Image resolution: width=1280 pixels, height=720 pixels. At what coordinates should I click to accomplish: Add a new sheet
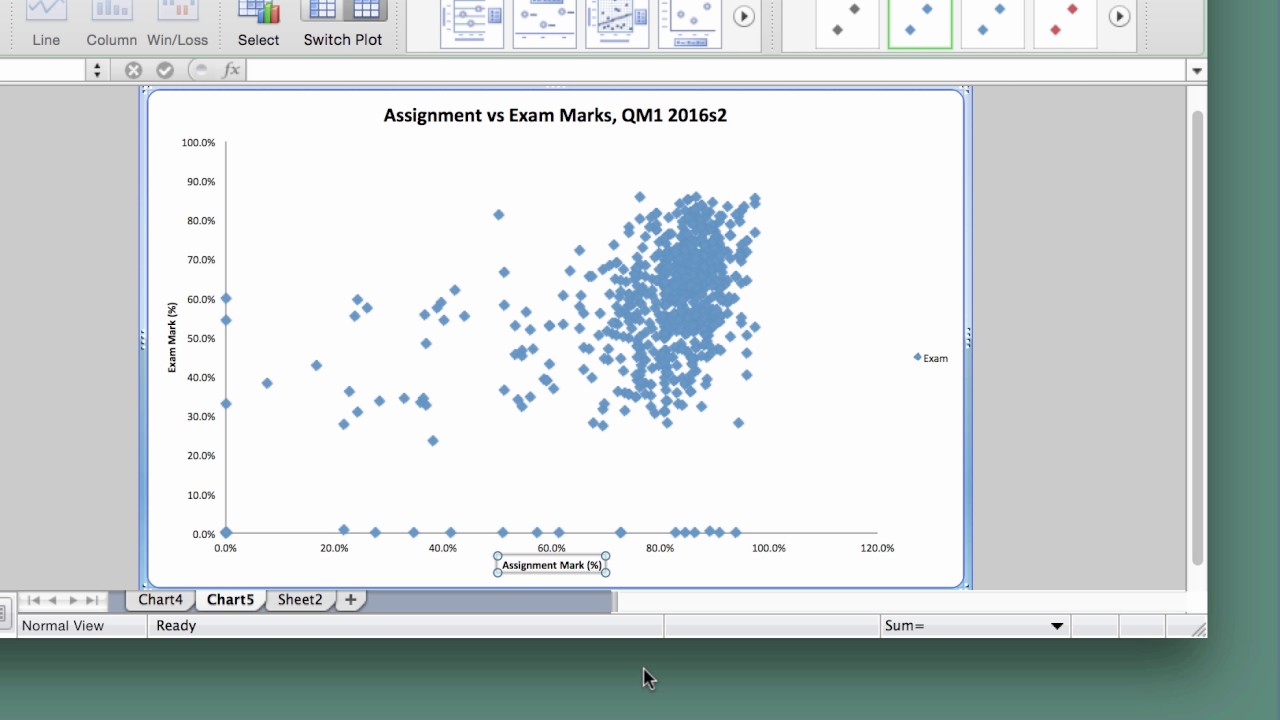coord(350,600)
